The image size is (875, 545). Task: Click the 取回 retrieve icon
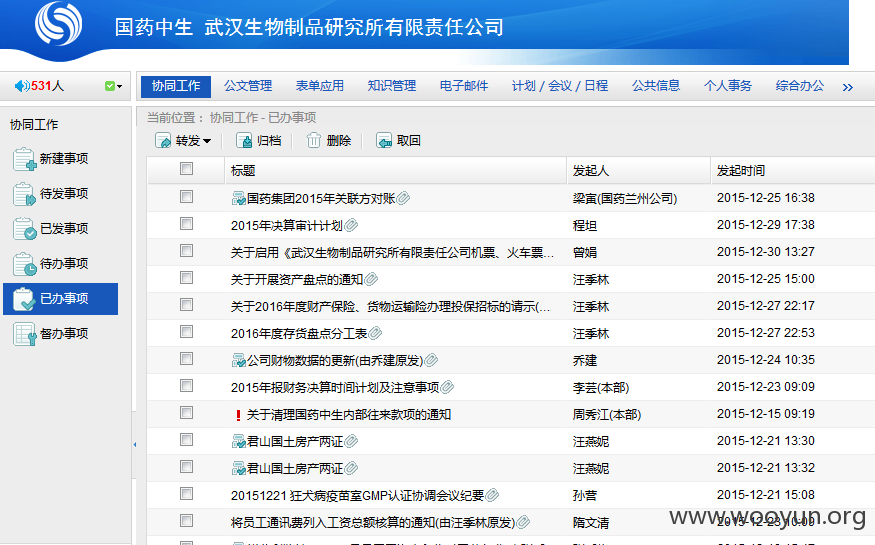tap(384, 141)
